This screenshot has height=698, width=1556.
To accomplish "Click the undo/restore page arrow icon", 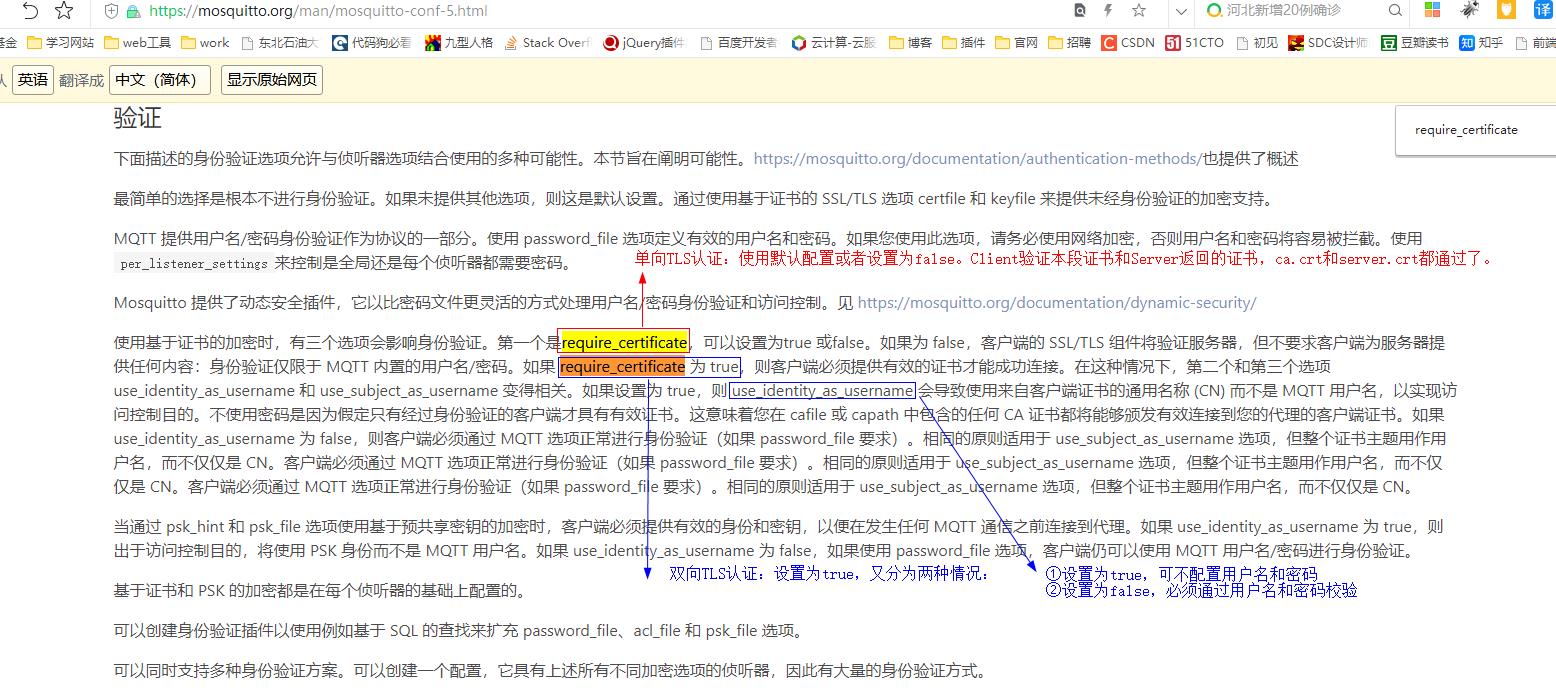I will pos(30,11).
